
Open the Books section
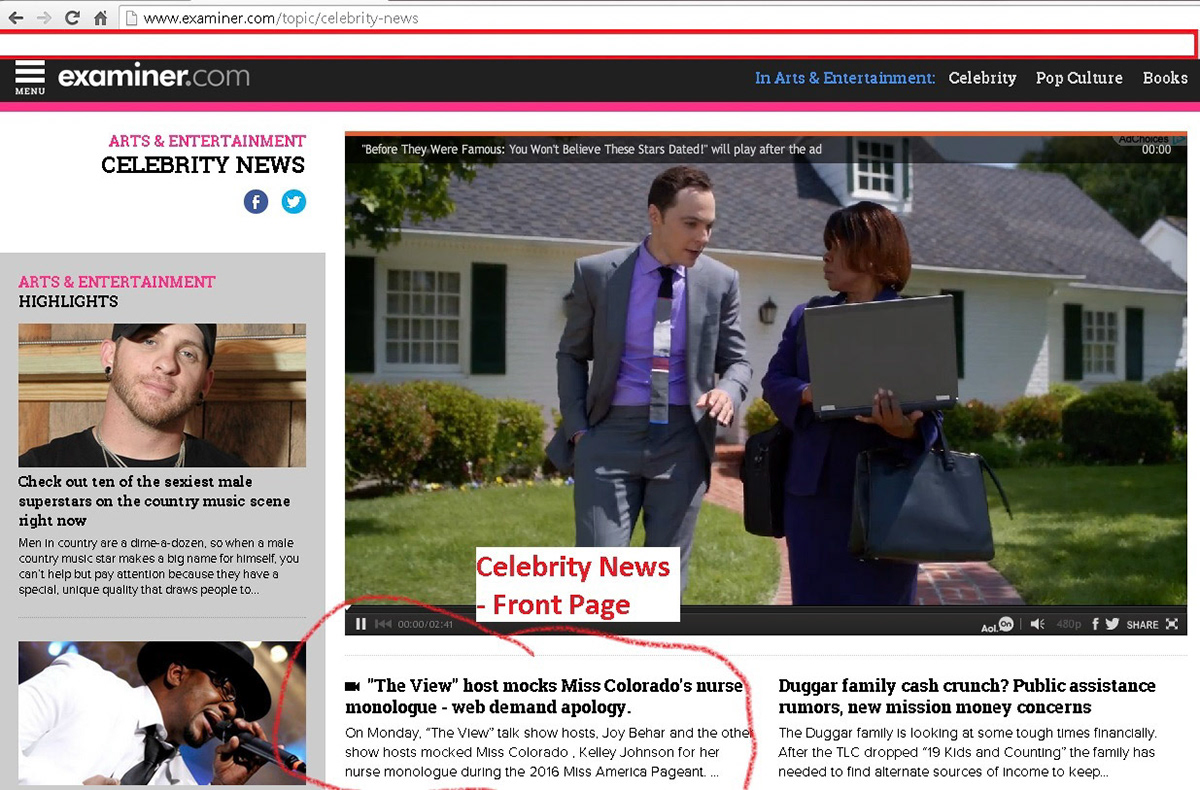tap(1165, 78)
